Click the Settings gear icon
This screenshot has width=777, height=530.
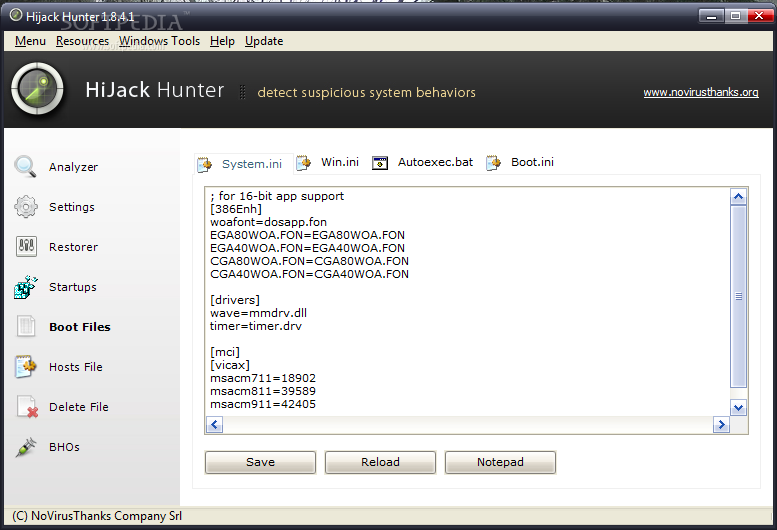pyautogui.click(x=26, y=207)
